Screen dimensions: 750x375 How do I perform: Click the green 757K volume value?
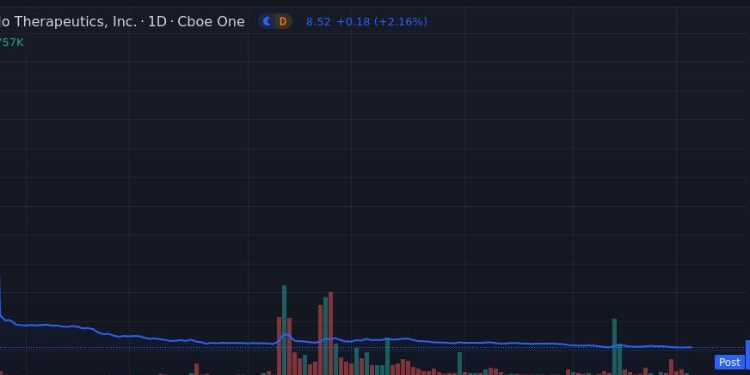[x=11, y=43]
